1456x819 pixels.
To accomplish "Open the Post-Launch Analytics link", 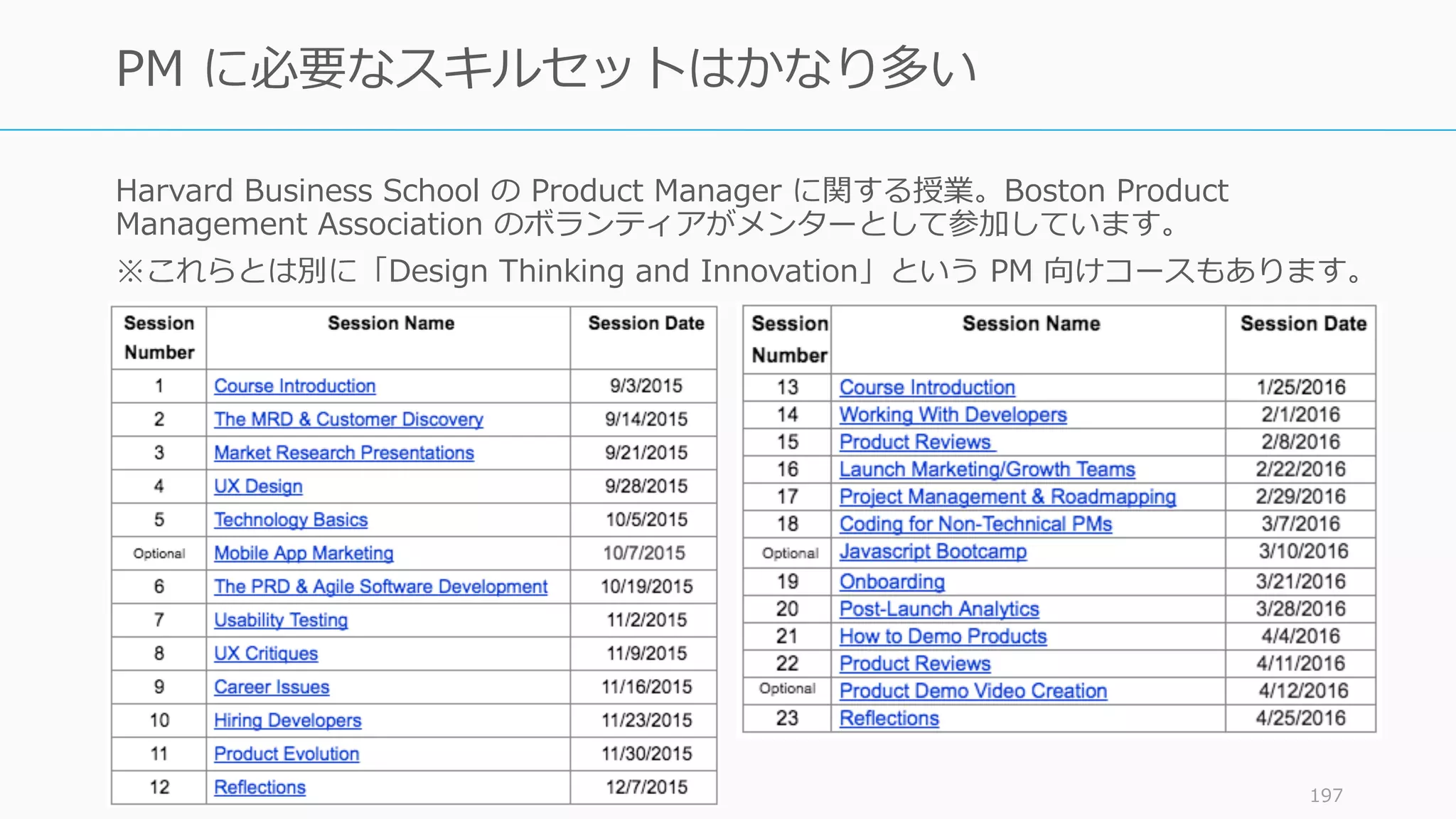I will (939, 609).
